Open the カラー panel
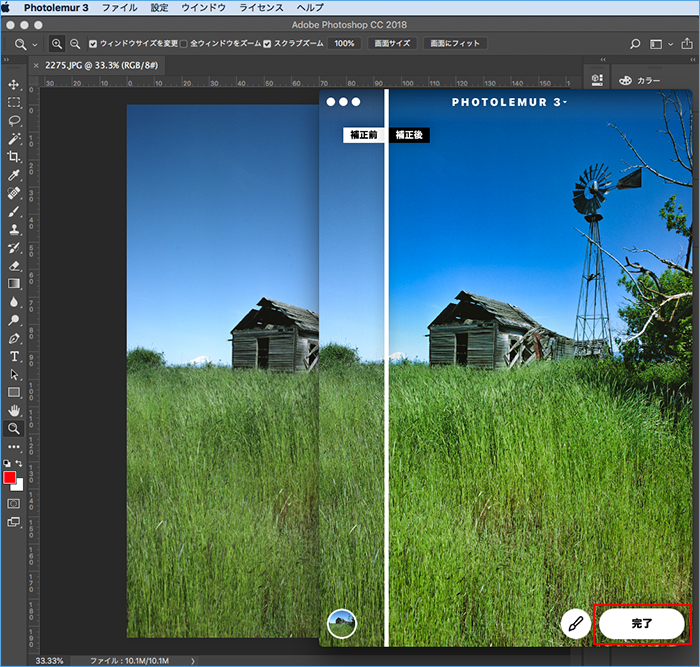 [639, 80]
